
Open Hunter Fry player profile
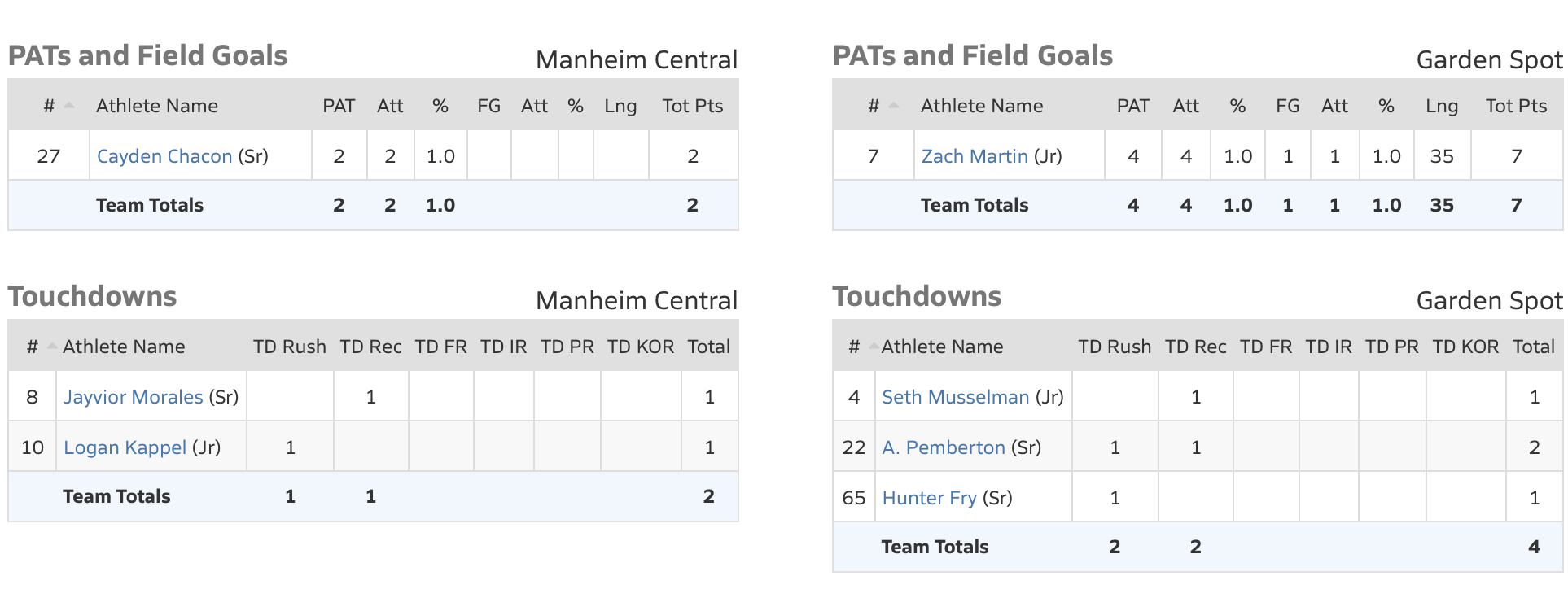pyautogui.click(x=929, y=498)
